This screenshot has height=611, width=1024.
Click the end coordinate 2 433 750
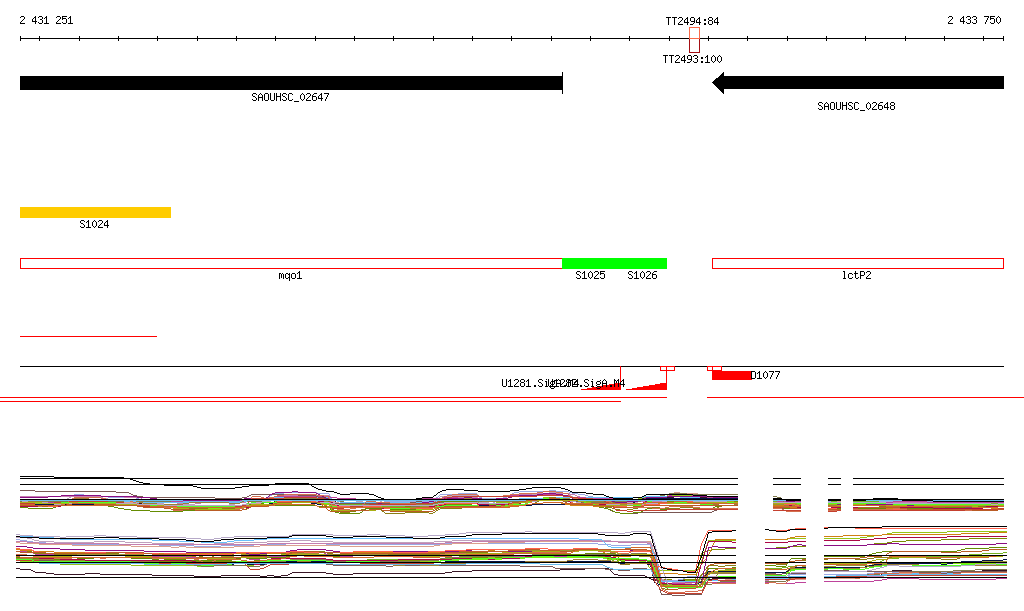tap(974, 21)
